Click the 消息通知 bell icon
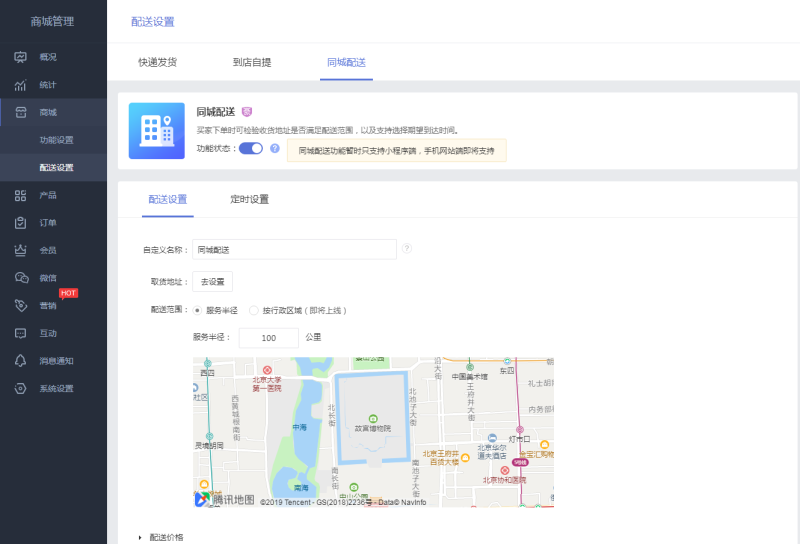800x544 pixels. [20, 361]
